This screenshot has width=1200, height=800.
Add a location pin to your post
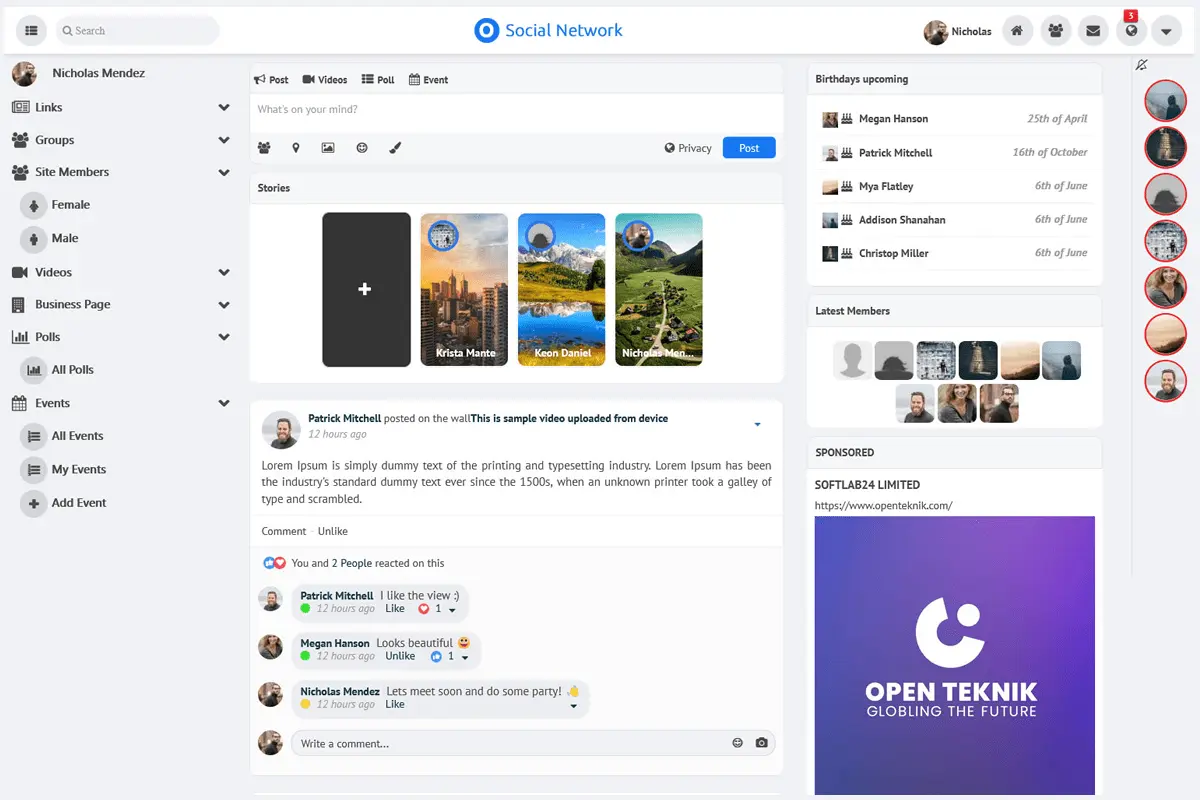tap(296, 147)
